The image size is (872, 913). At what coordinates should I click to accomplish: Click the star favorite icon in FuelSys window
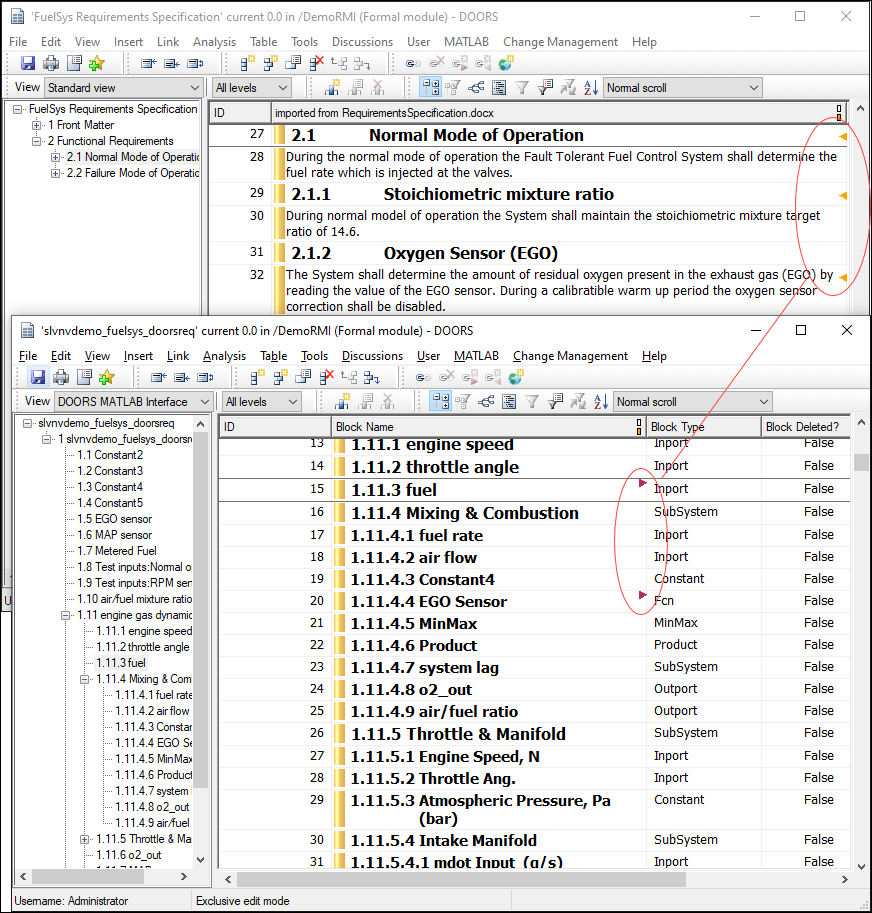(97, 63)
